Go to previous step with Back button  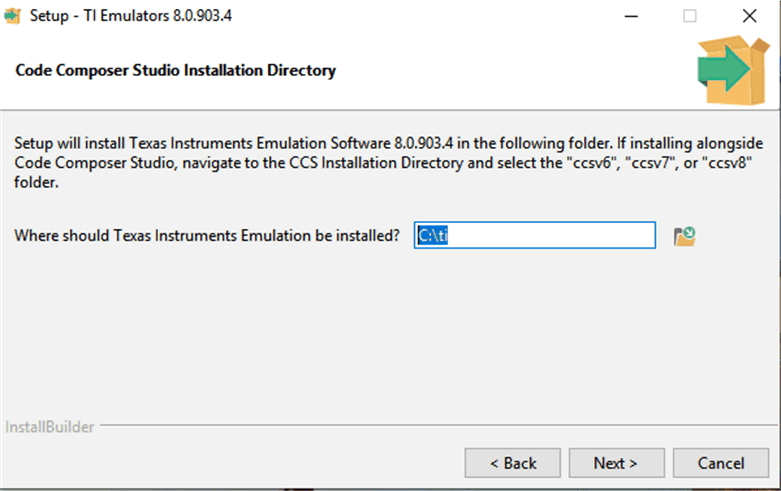(x=513, y=463)
